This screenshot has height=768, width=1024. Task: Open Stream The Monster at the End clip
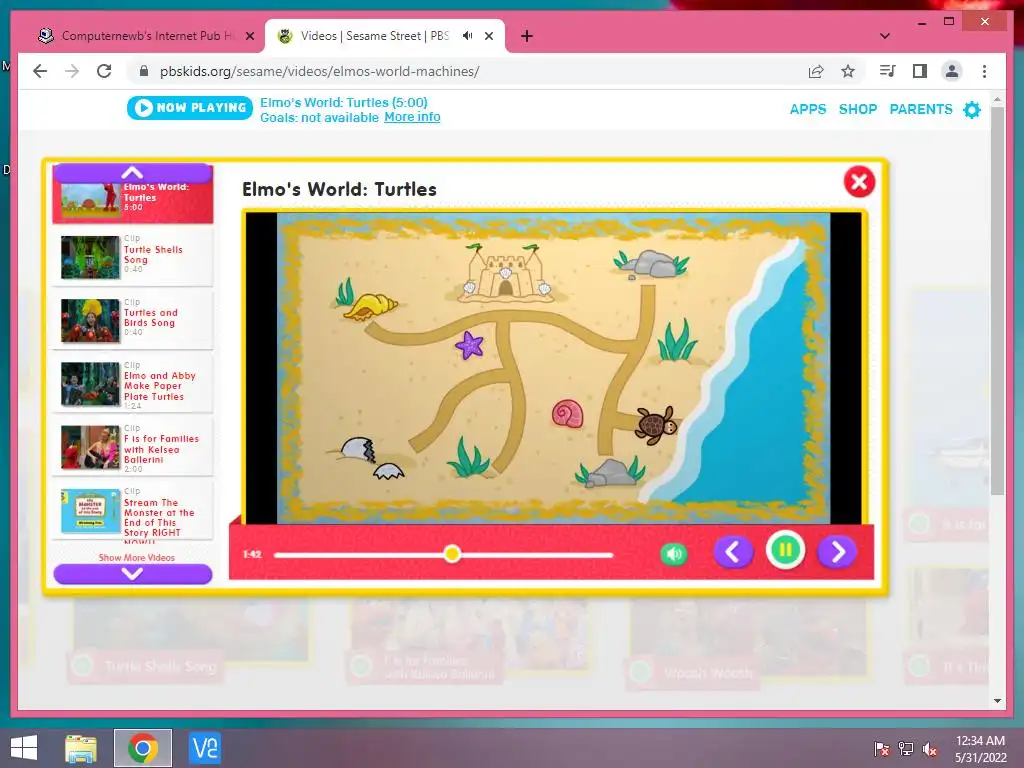tap(133, 511)
